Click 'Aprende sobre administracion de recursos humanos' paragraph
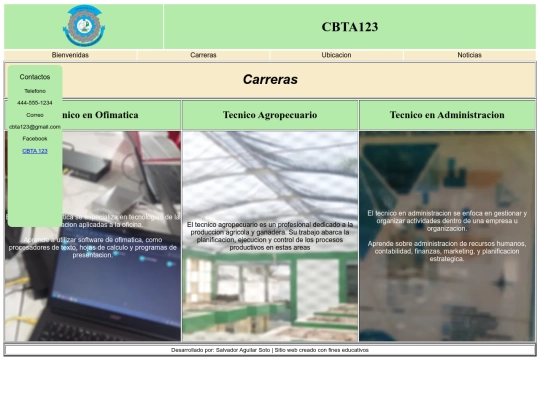Screen dimensions: 540x405 (x=447, y=251)
